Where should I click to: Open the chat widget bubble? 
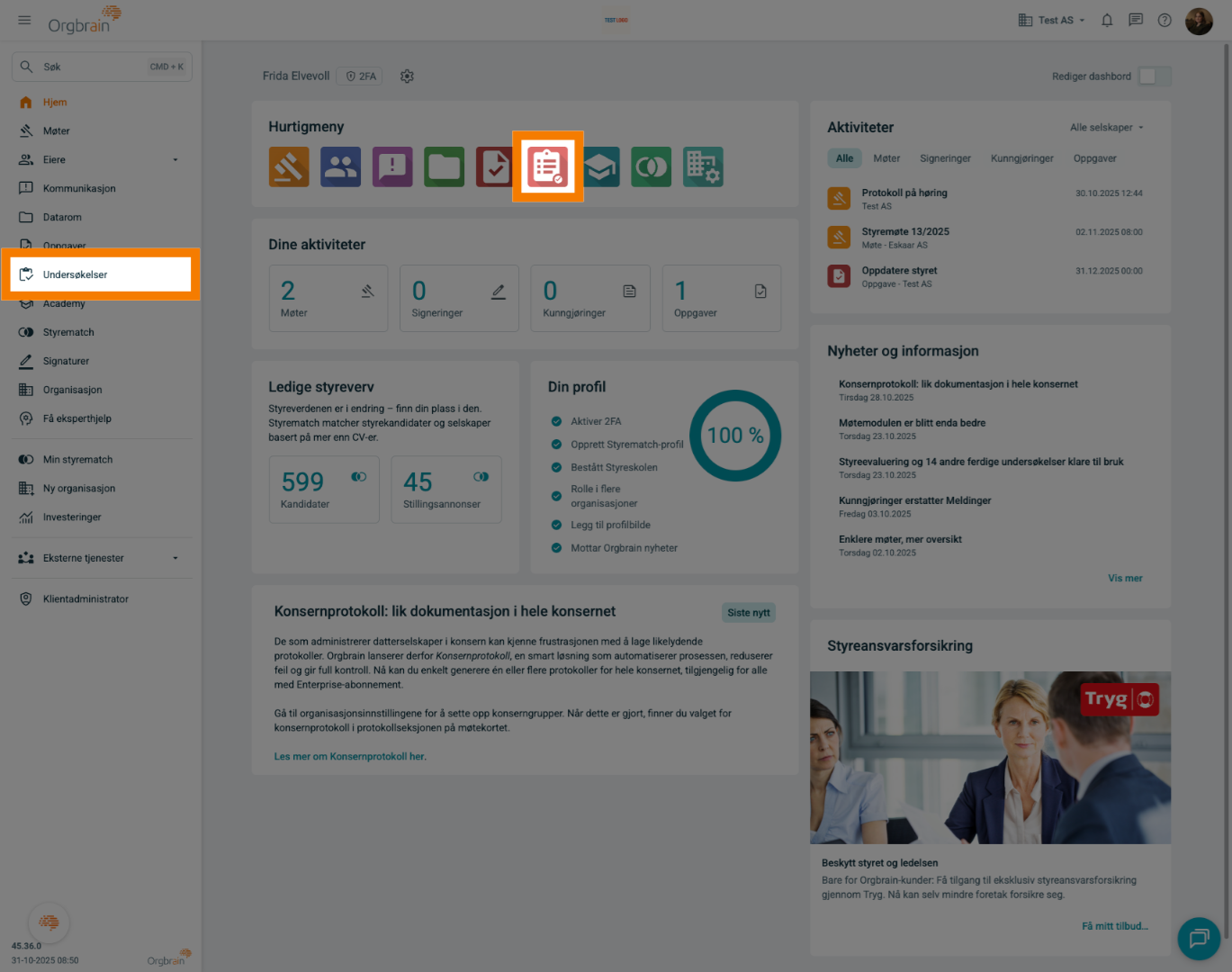1199,939
